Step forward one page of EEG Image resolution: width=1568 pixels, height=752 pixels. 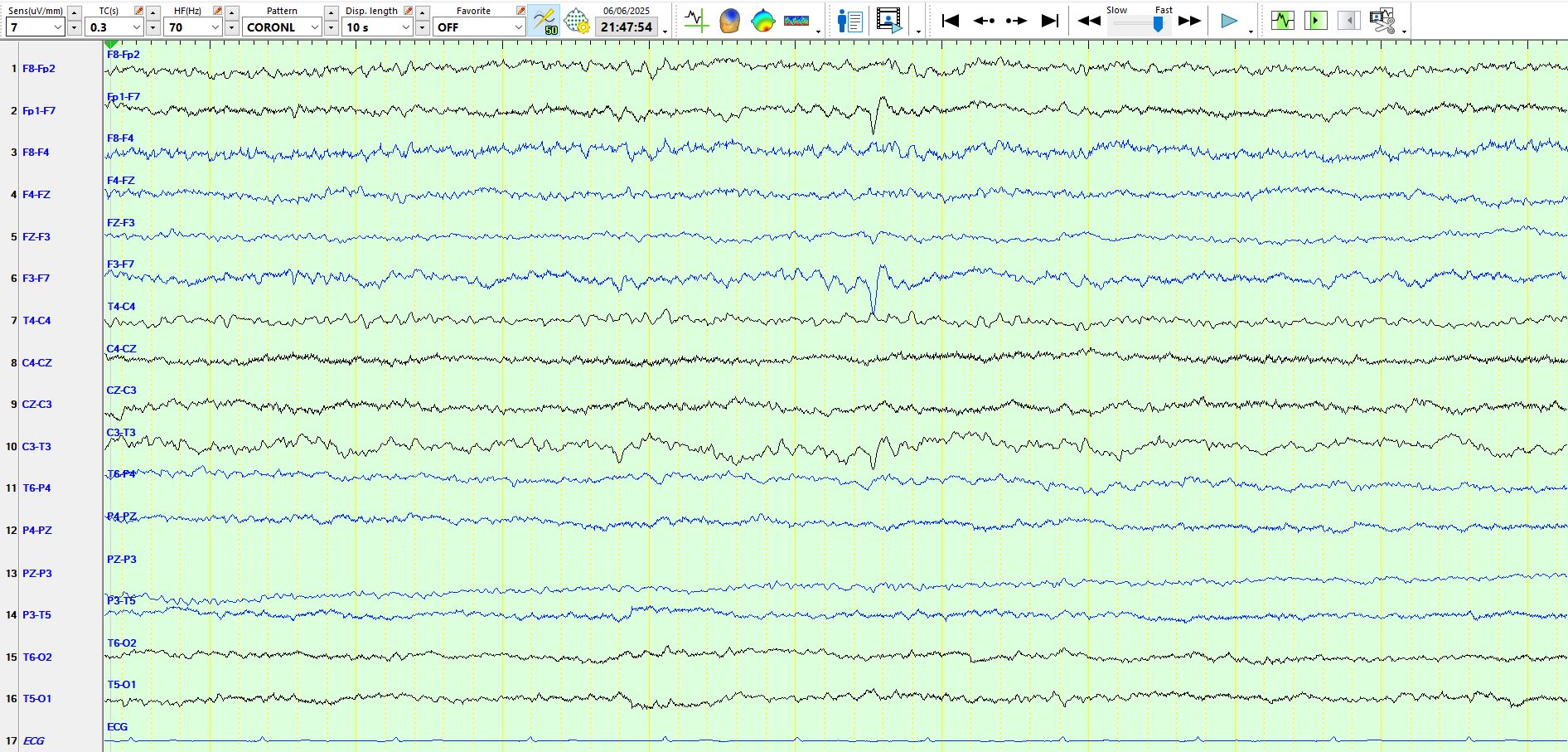click(x=1017, y=21)
